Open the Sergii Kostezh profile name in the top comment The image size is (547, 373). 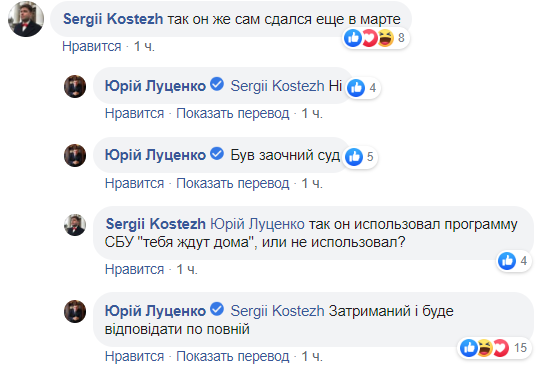click(x=113, y=19)
